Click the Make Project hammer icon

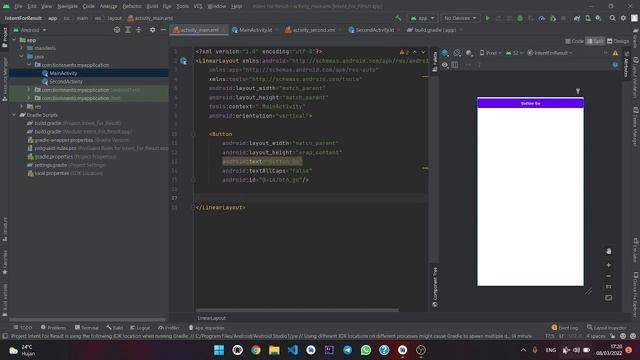tap(398, 18)
